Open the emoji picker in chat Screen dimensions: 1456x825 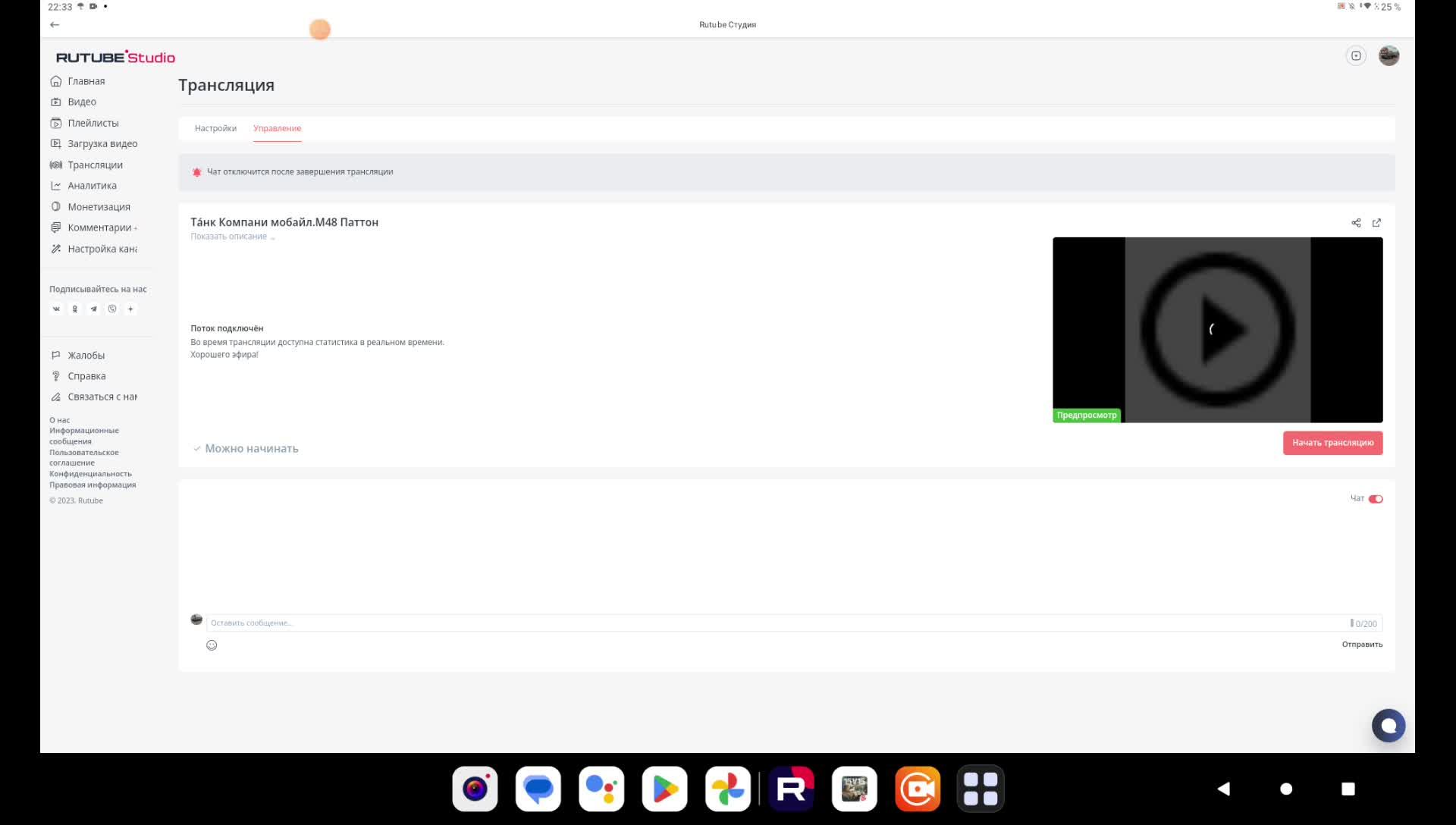212,645
